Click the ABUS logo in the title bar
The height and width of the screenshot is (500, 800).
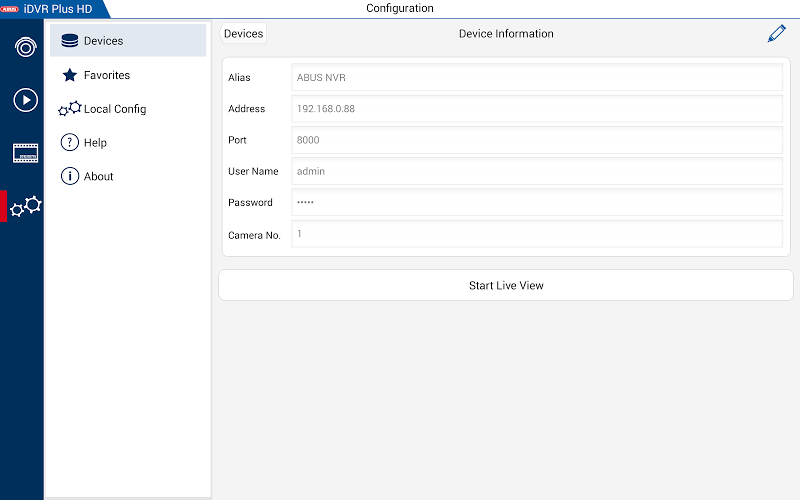tap(11, 8)
